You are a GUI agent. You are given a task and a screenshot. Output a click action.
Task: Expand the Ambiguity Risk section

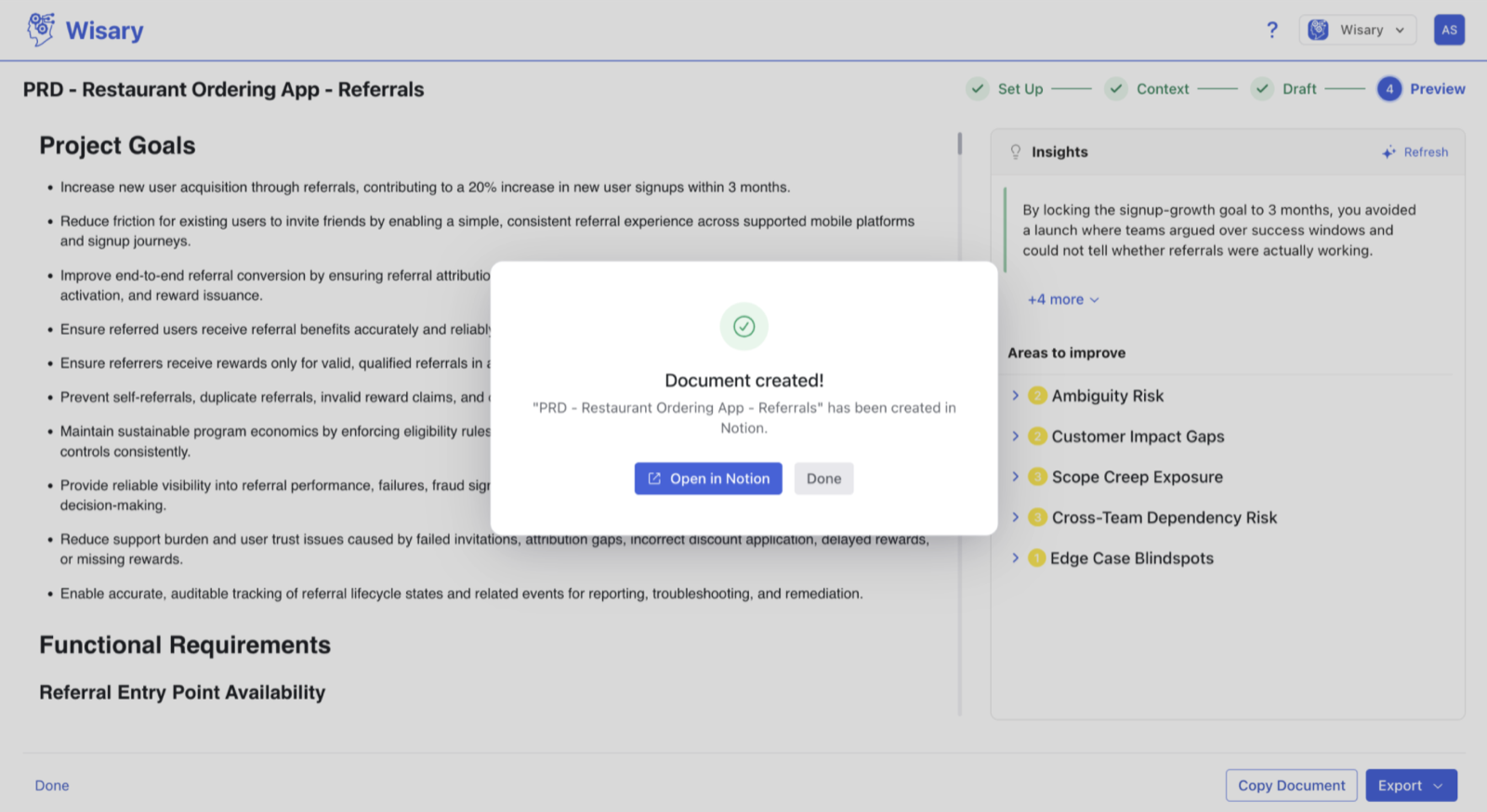point(1015,396)
